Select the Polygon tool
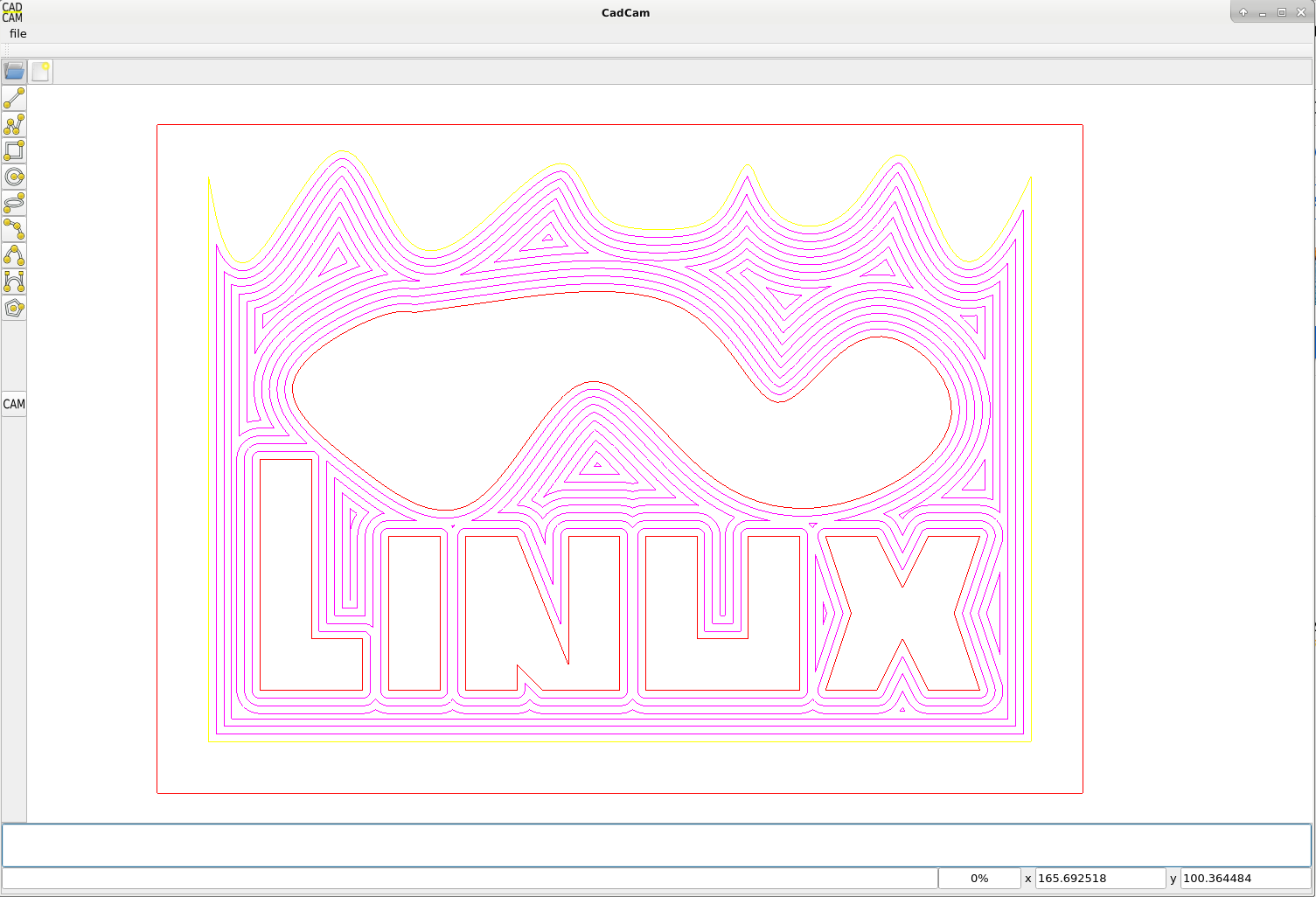This screenshot has width=1316, height=897. coord(14,308)
